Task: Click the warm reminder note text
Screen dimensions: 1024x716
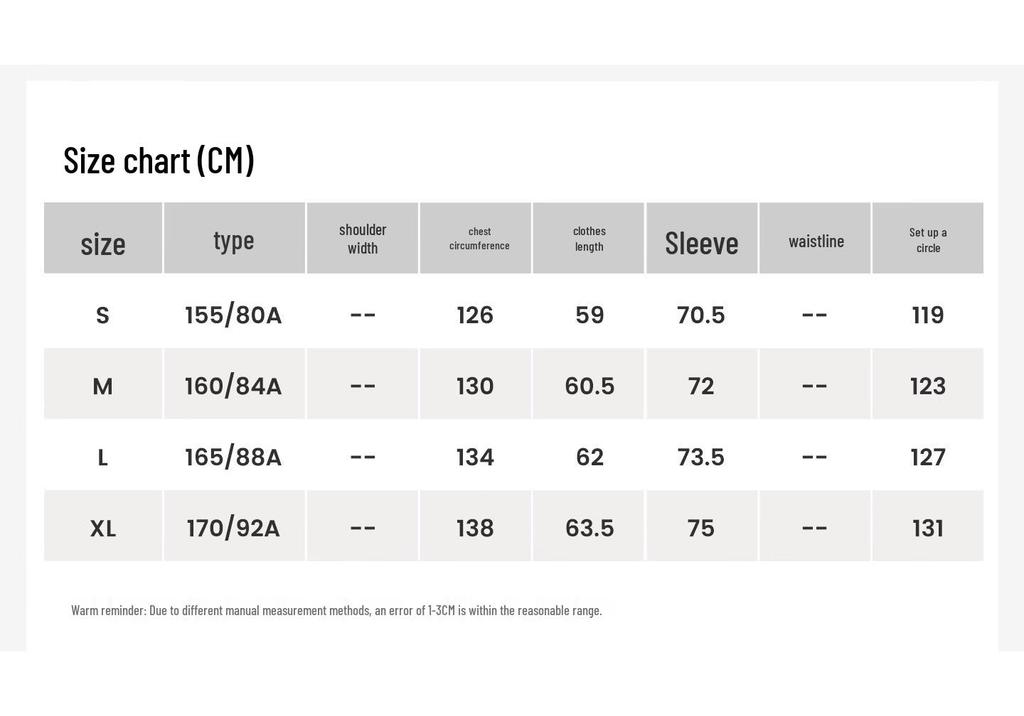Action: 336,610
